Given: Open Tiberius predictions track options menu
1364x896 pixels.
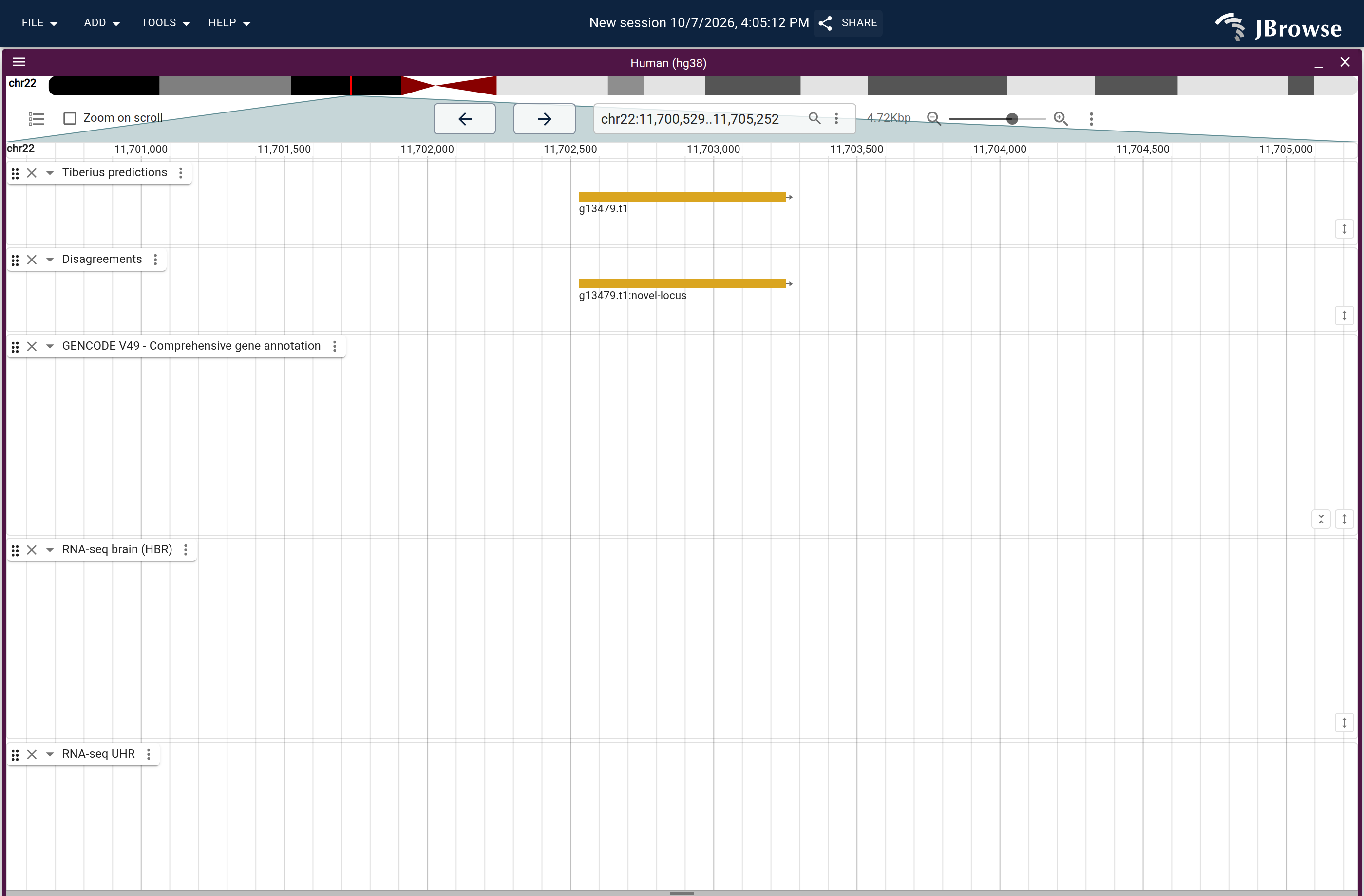Looking at the screenshot, I should click(181, 173).
